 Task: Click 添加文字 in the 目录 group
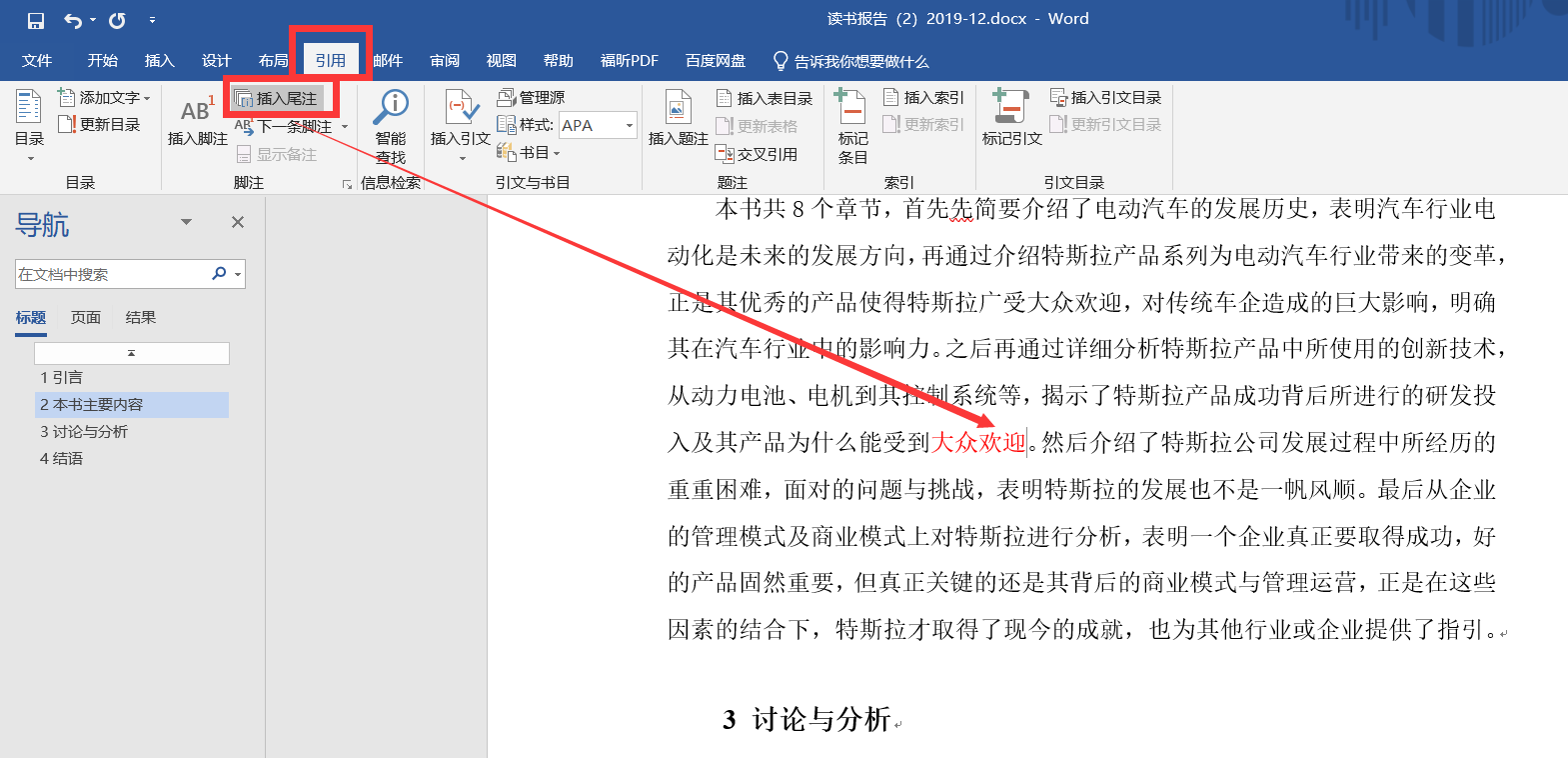(x=104, y=98)
